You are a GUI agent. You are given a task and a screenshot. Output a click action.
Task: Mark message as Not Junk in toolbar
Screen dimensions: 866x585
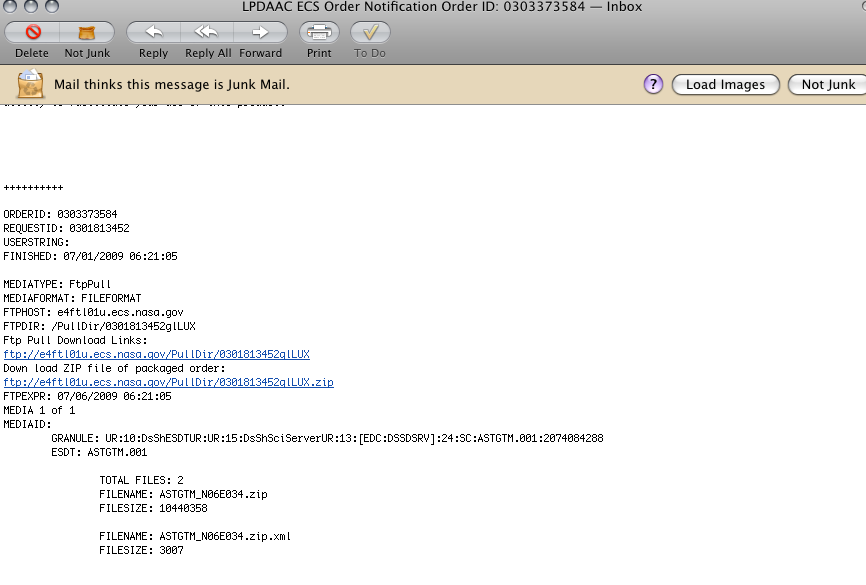point(87,33)
